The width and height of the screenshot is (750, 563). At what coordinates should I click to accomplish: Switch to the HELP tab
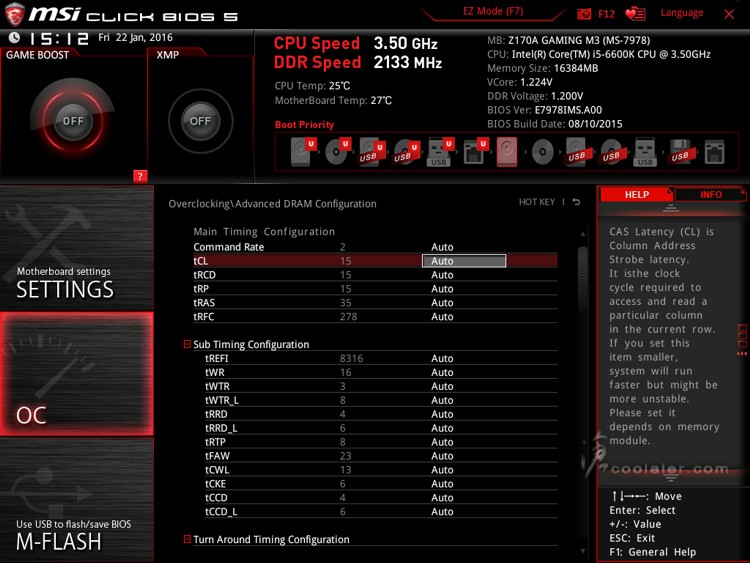point(637,194)
